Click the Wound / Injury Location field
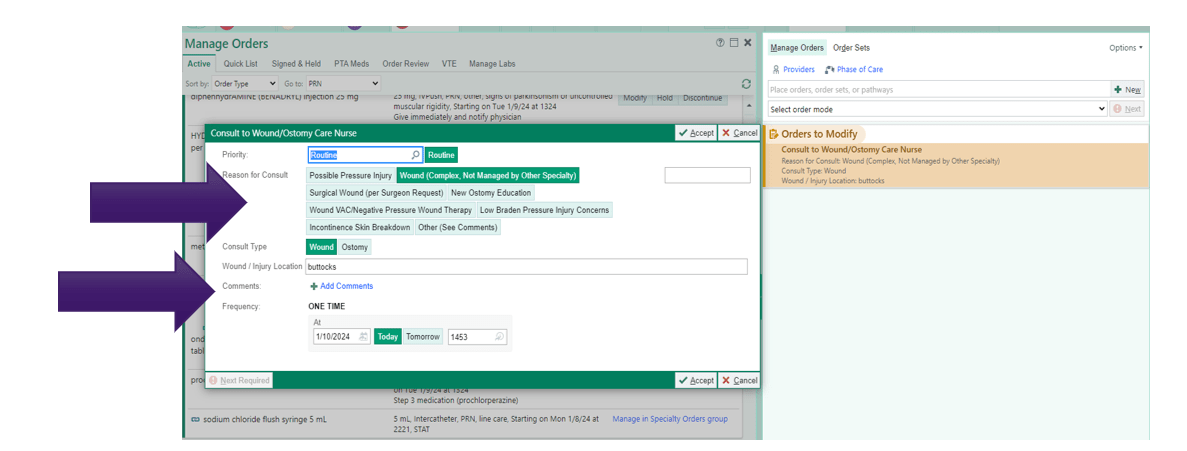This screenshot has height=451, width=1187. click(x=526, y=267)
